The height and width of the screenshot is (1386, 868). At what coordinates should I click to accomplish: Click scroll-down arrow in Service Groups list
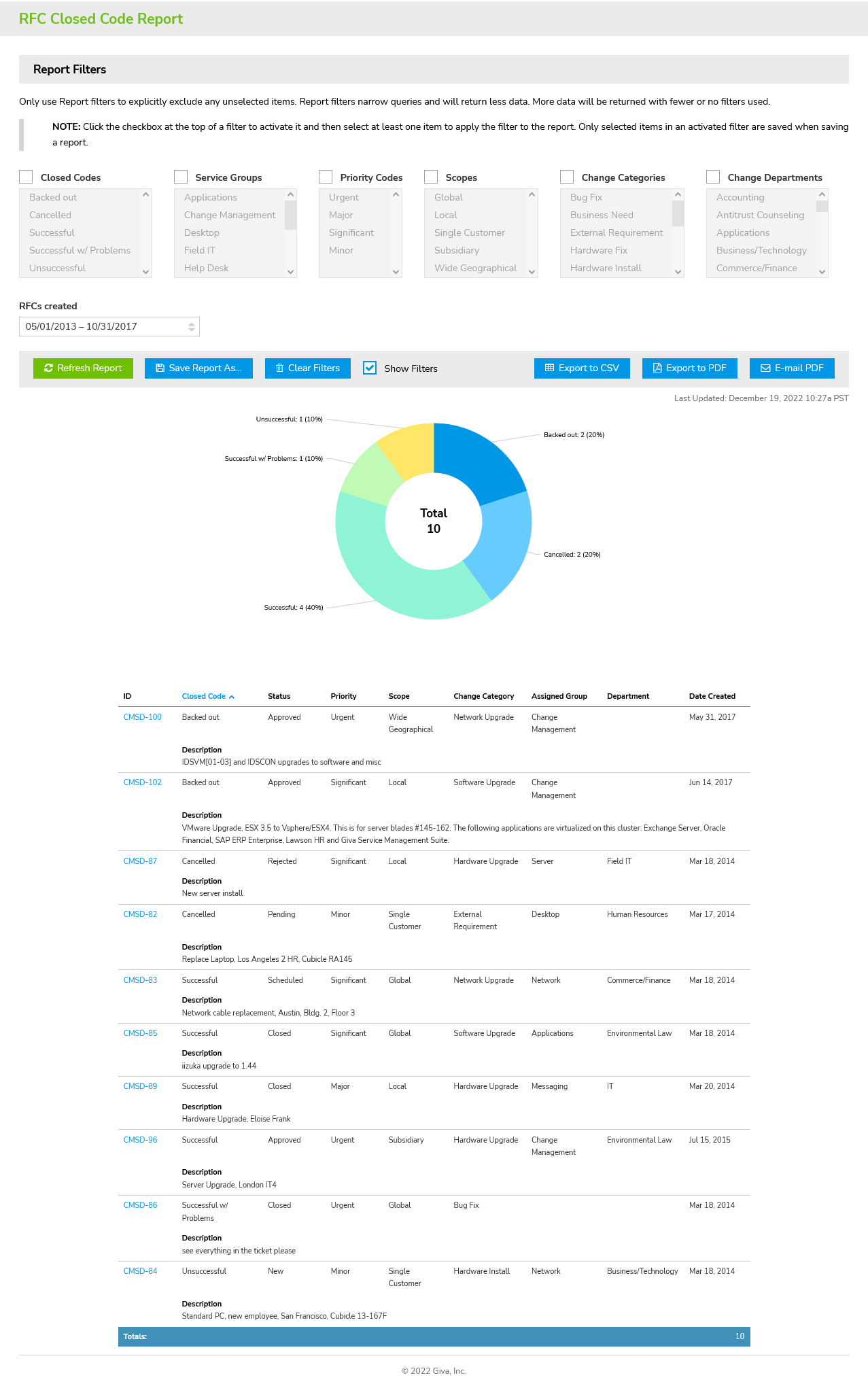click(x=291, y=272)
